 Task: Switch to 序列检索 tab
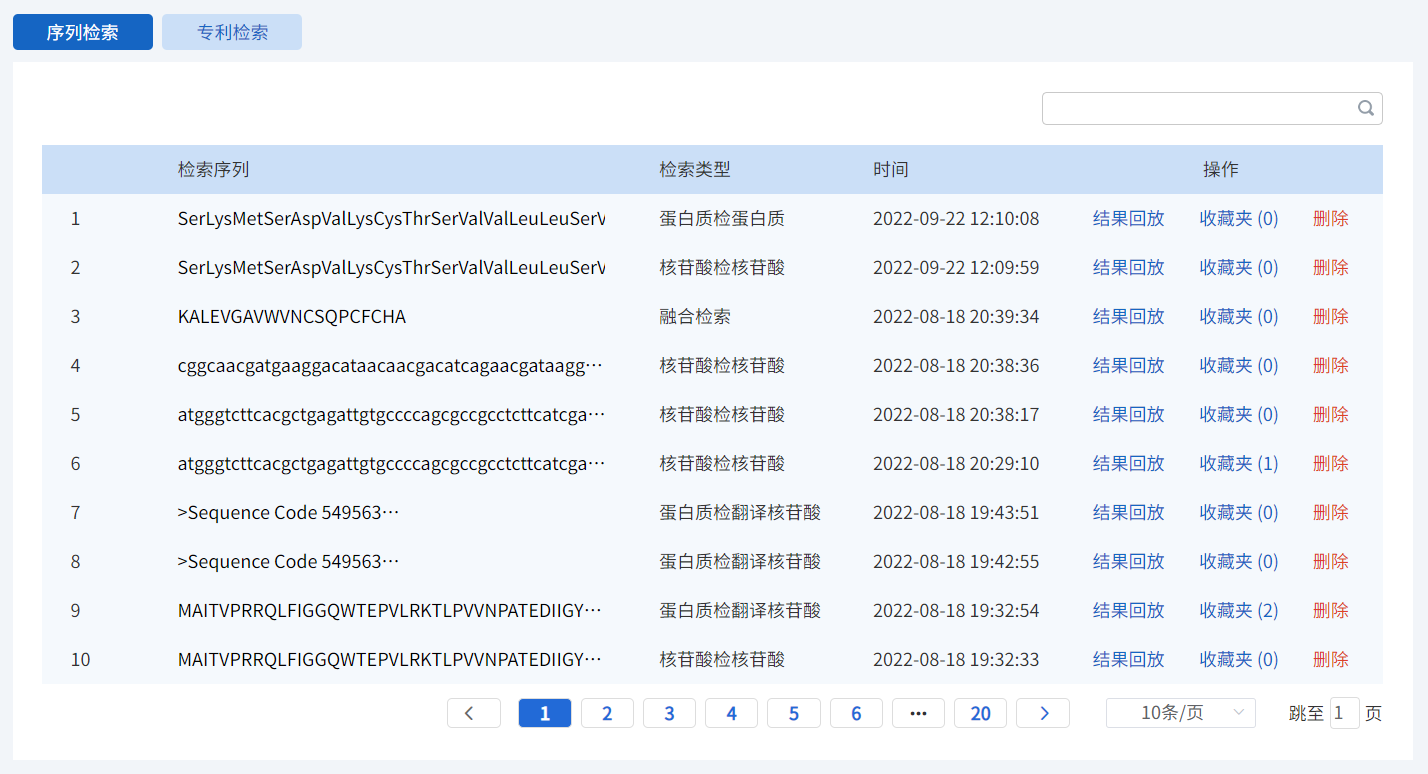point(83,32)
